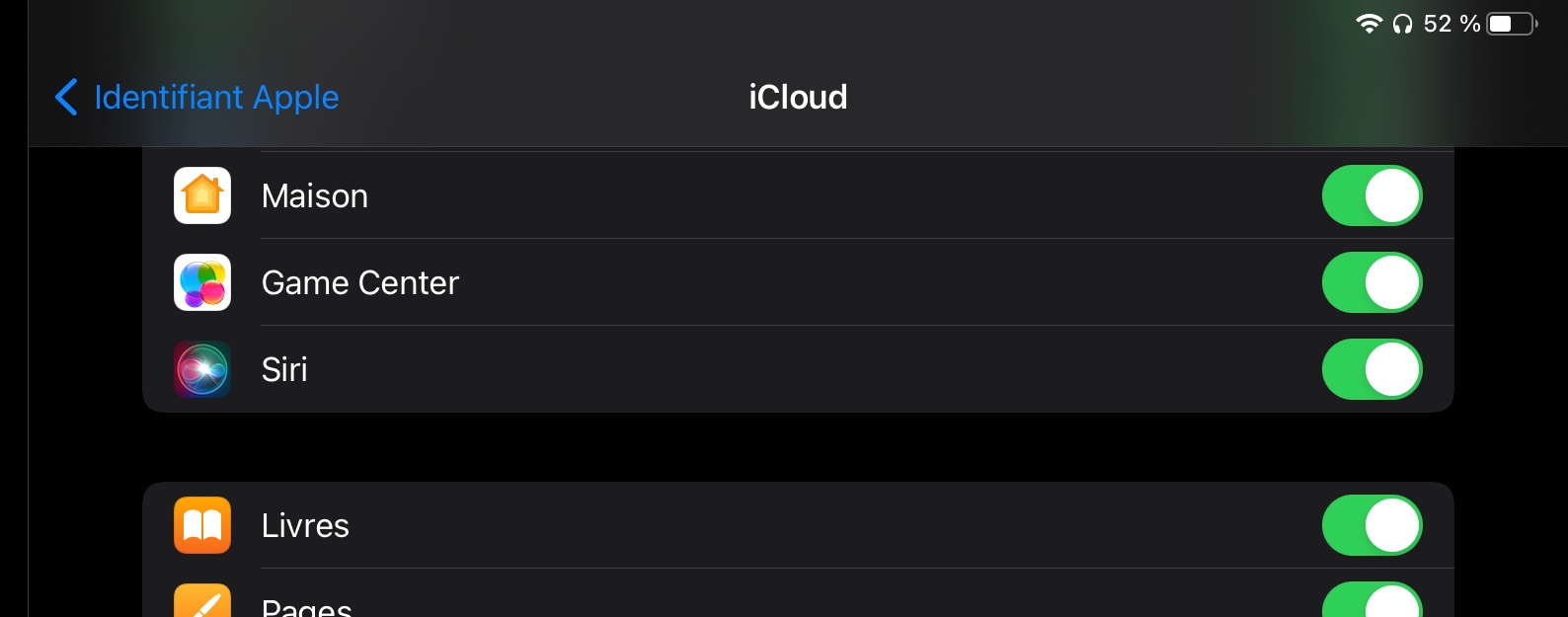
Task: Click the Wi-Fi status icon
Action: (x=1369, y=24)
